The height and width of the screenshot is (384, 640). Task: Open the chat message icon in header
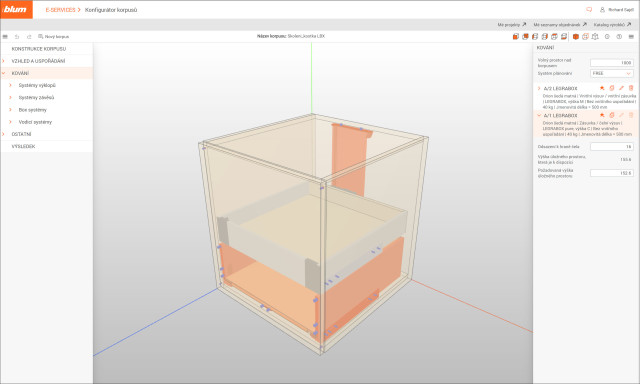pos(589,9)
